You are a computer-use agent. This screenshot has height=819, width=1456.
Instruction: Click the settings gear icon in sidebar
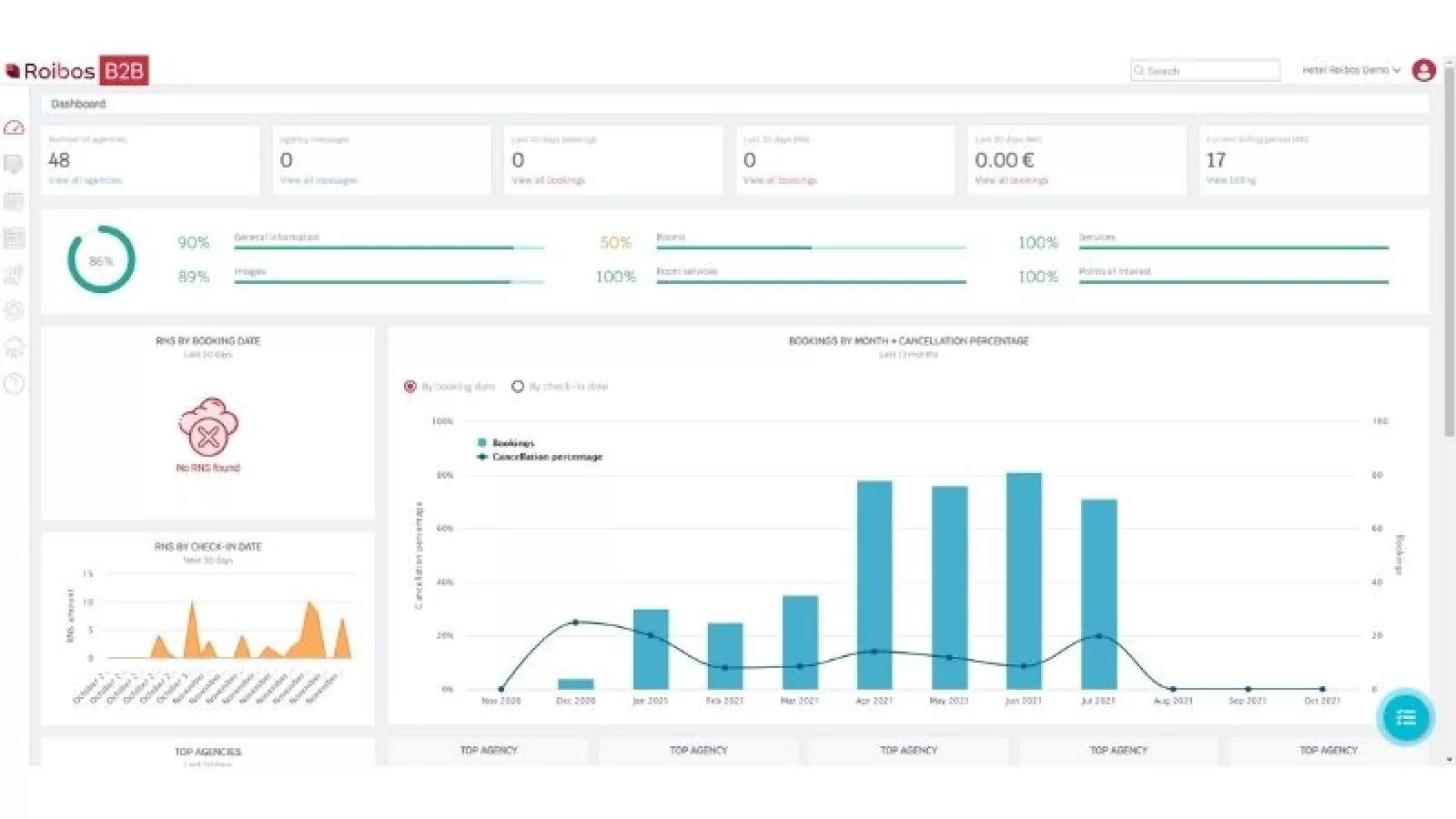pos(14,310)
